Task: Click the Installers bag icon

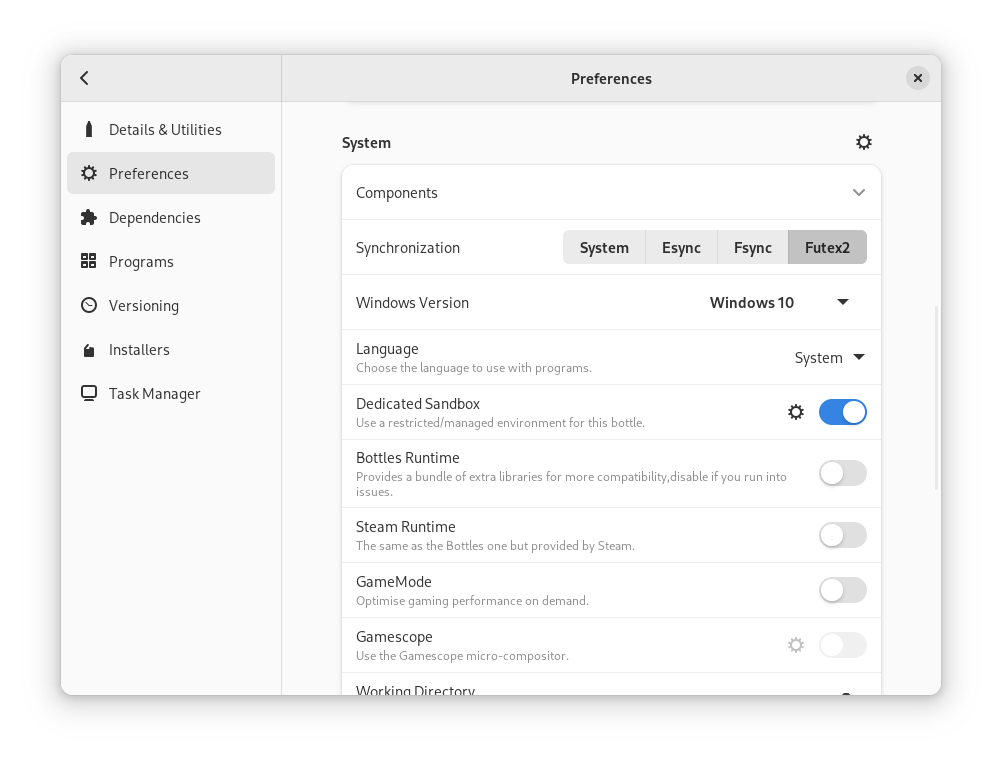Action: click(x=89, y=350)
